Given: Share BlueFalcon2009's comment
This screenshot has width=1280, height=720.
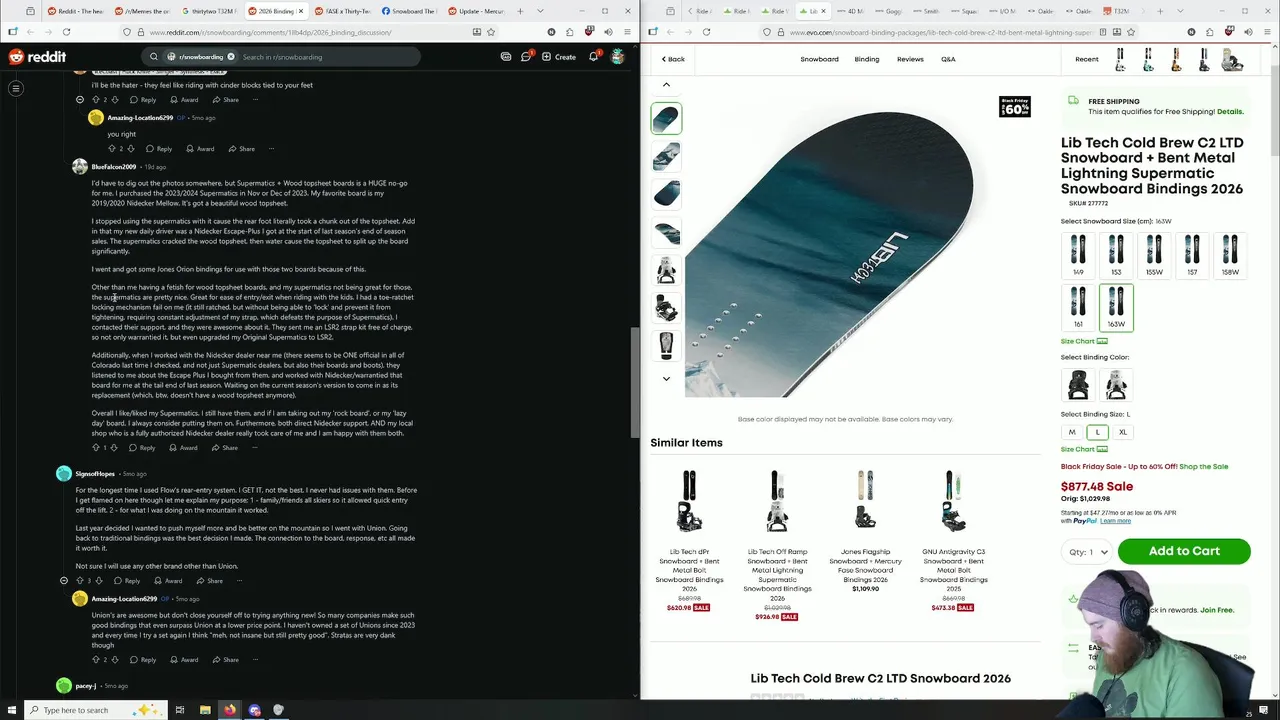Looking at the screenshot, I should (224, 448).
